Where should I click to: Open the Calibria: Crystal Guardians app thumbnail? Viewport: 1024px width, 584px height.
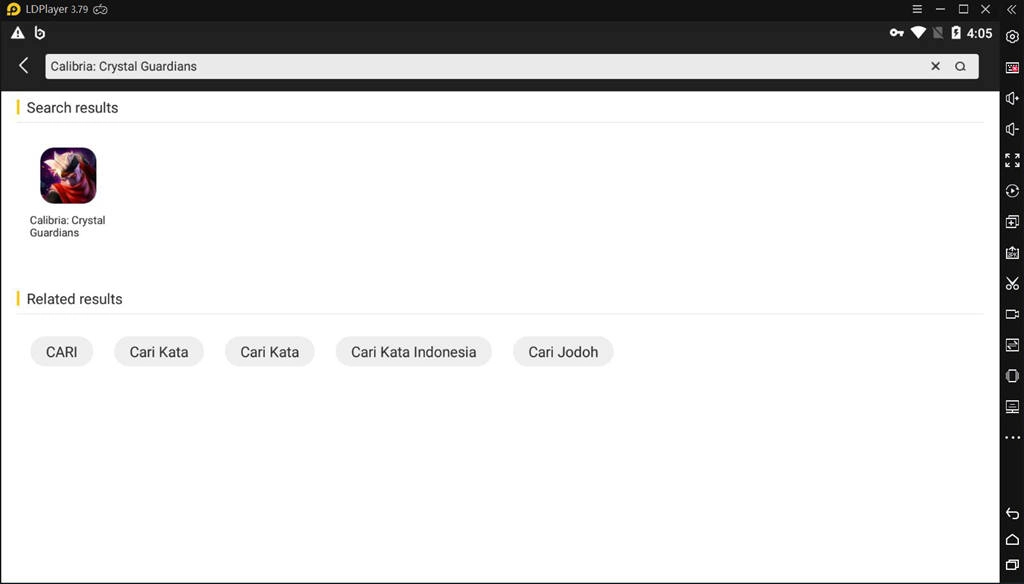[68, 175]
